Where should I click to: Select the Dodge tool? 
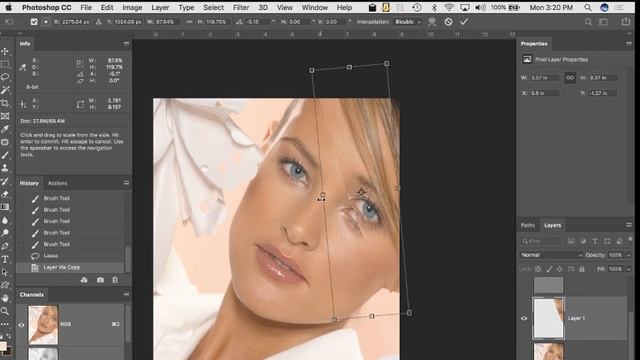tap(5, 233)
